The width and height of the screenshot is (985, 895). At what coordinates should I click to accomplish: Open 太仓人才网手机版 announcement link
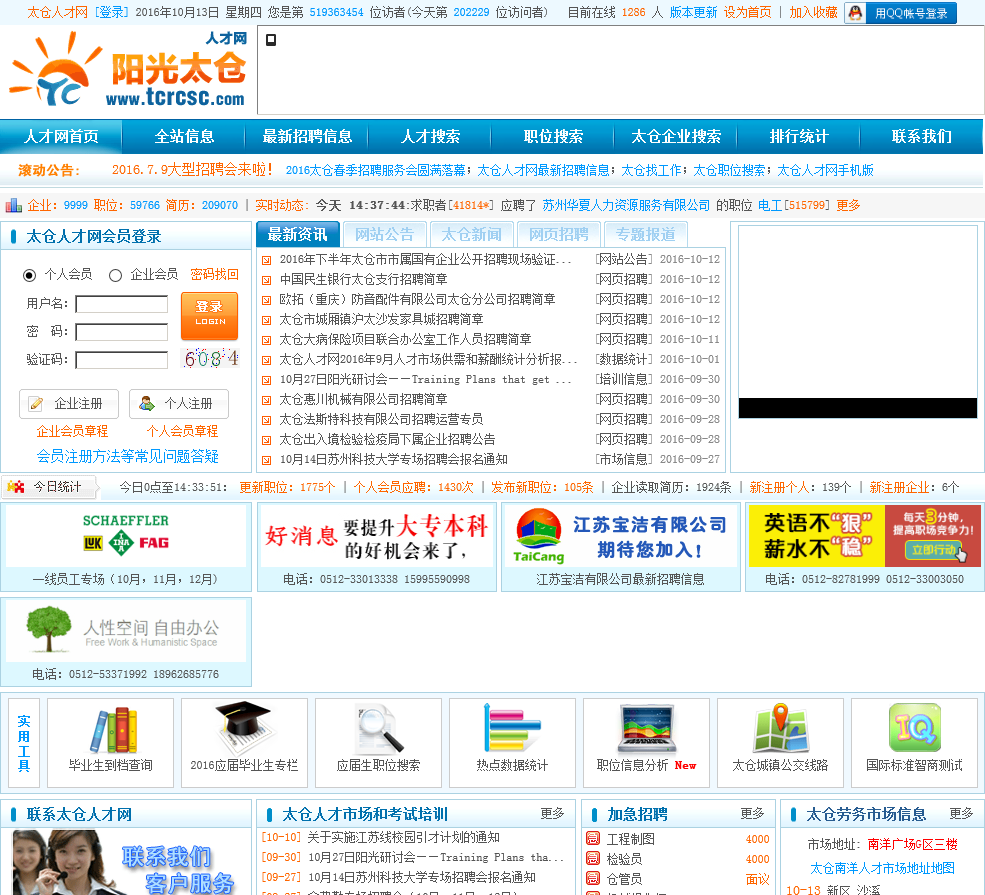coord(825,170)
